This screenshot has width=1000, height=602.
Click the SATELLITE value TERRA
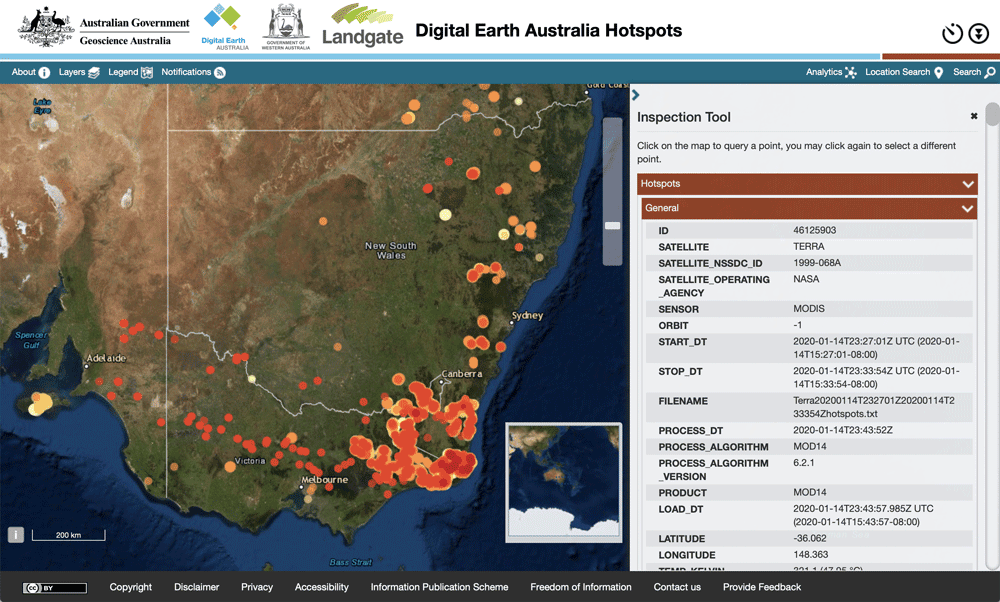(809, 246)
